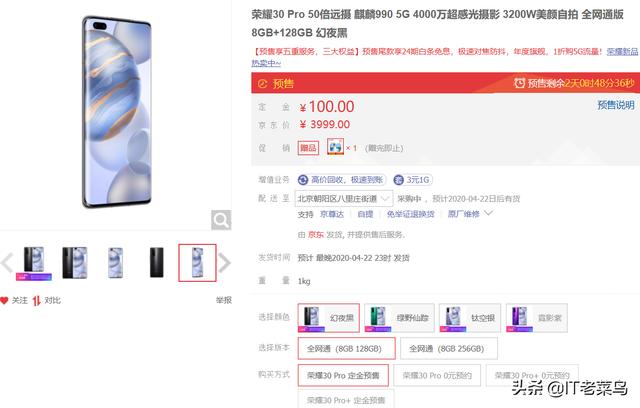Click the gift product image next to 赠品

click(x=335, y=147)
